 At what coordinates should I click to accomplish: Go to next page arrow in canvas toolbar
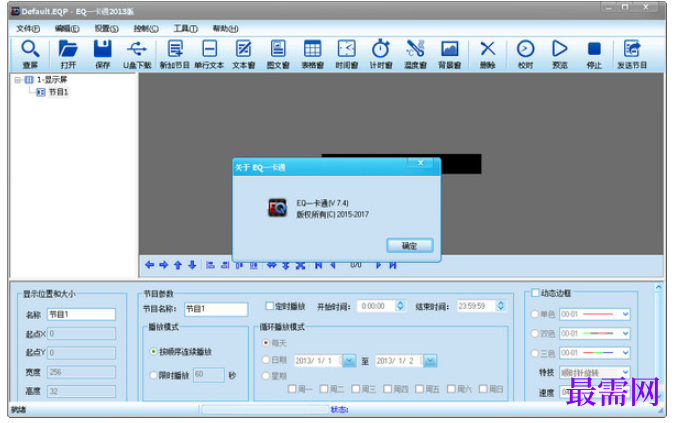click(378, 265)
